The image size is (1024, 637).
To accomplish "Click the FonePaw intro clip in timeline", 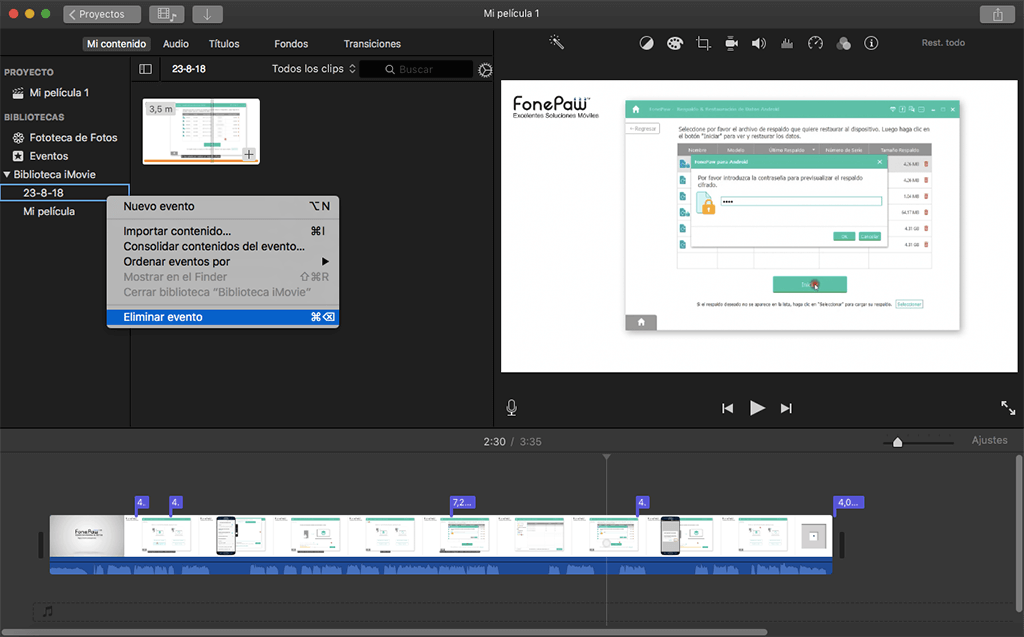I will pyautogui.click(x=87, y=536).
